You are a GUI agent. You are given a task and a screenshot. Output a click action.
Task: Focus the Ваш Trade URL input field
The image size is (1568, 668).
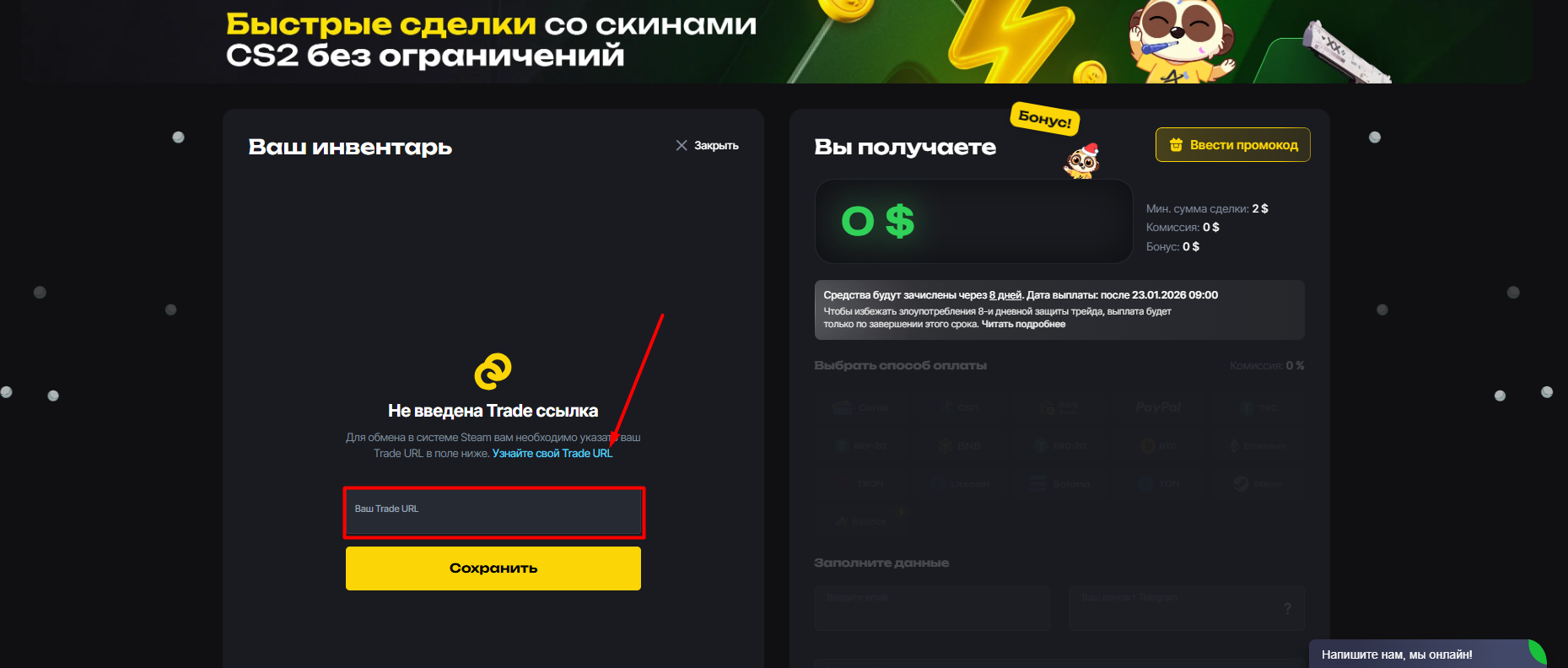493,512
